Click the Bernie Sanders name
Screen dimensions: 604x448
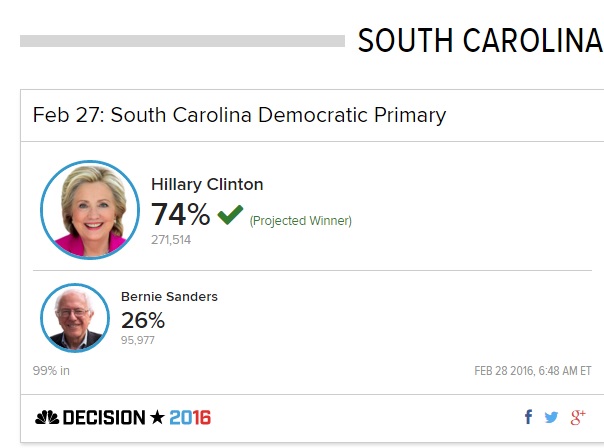coord(169,297)
